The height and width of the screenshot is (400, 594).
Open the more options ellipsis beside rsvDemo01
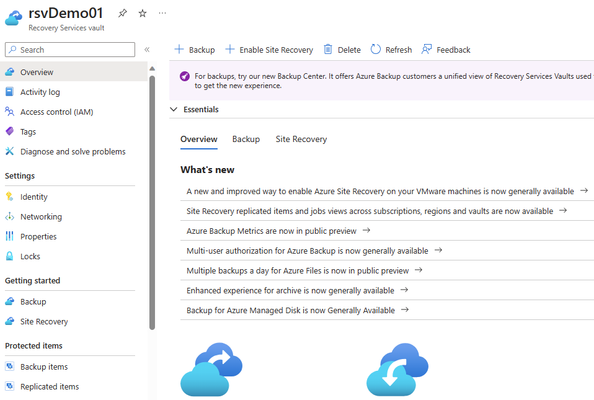163,13
